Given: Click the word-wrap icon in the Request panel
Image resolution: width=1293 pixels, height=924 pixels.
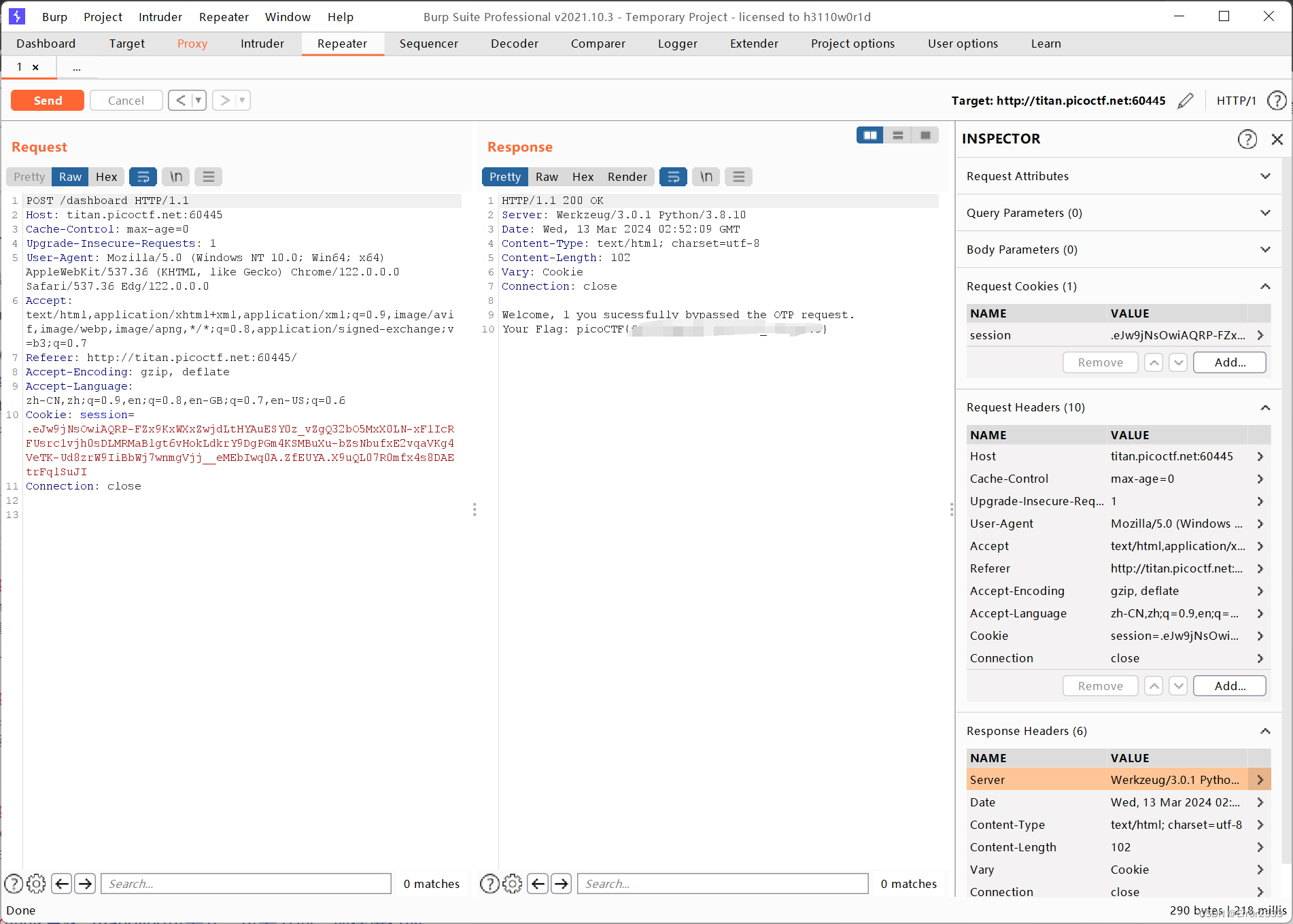Looking at the screenshot, I should [143, 176].
